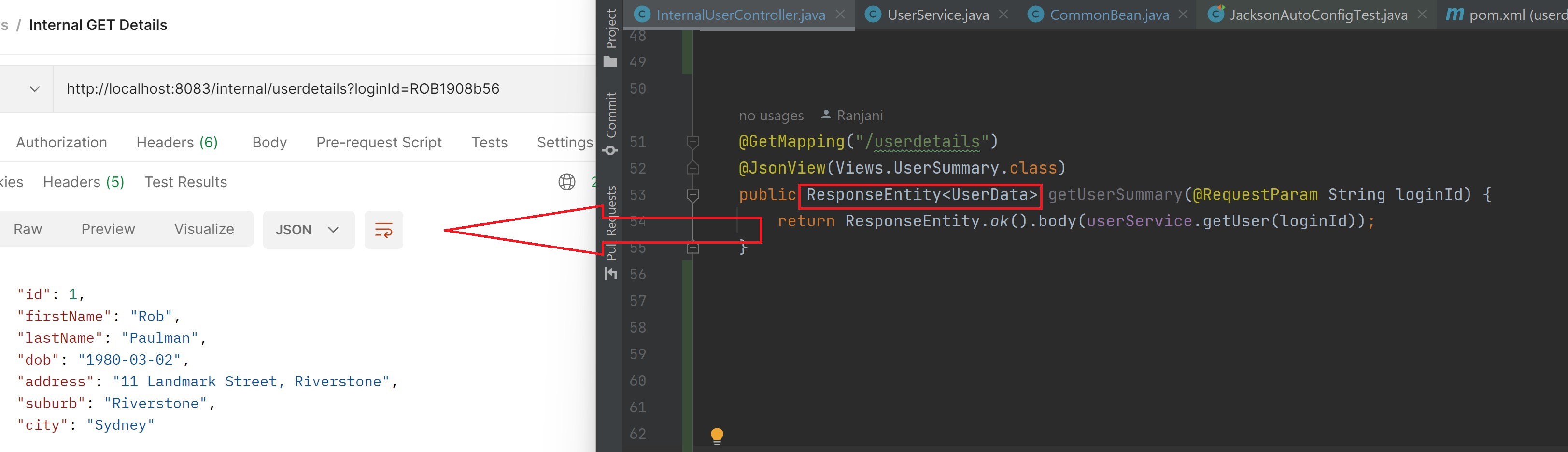Click the yellow light bulb intention icon
Image resolution: width=1568 pixels, height=452 pixels.
click(717, 436)
